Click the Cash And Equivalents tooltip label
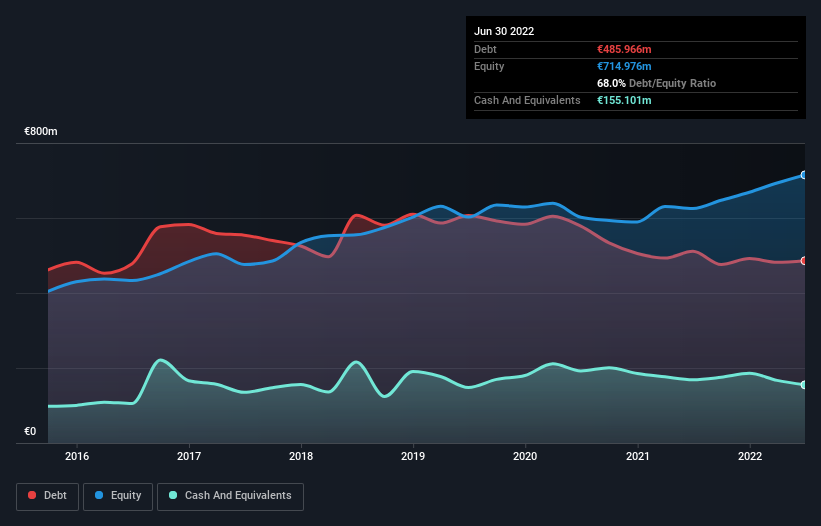This screenshot has width=821, height=526. coord(527,100)
